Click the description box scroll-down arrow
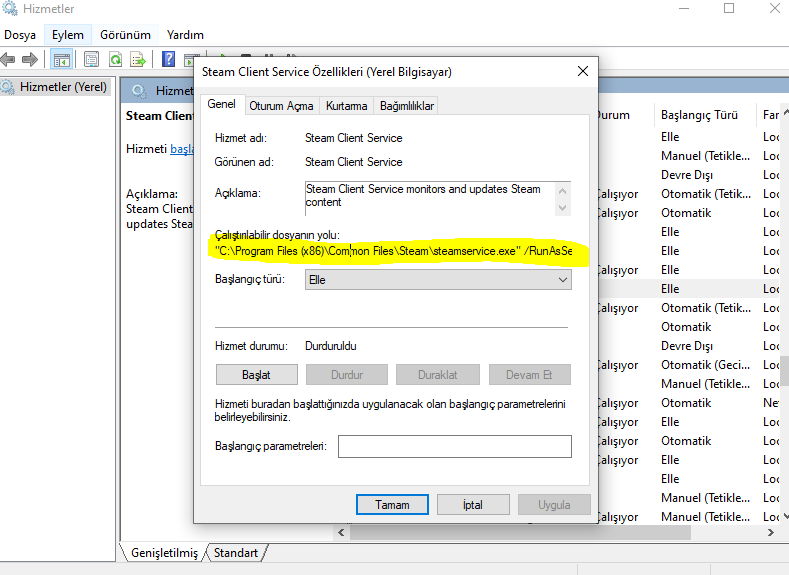The height and width of the screenshot is (575, 789). tap(563, 207)
